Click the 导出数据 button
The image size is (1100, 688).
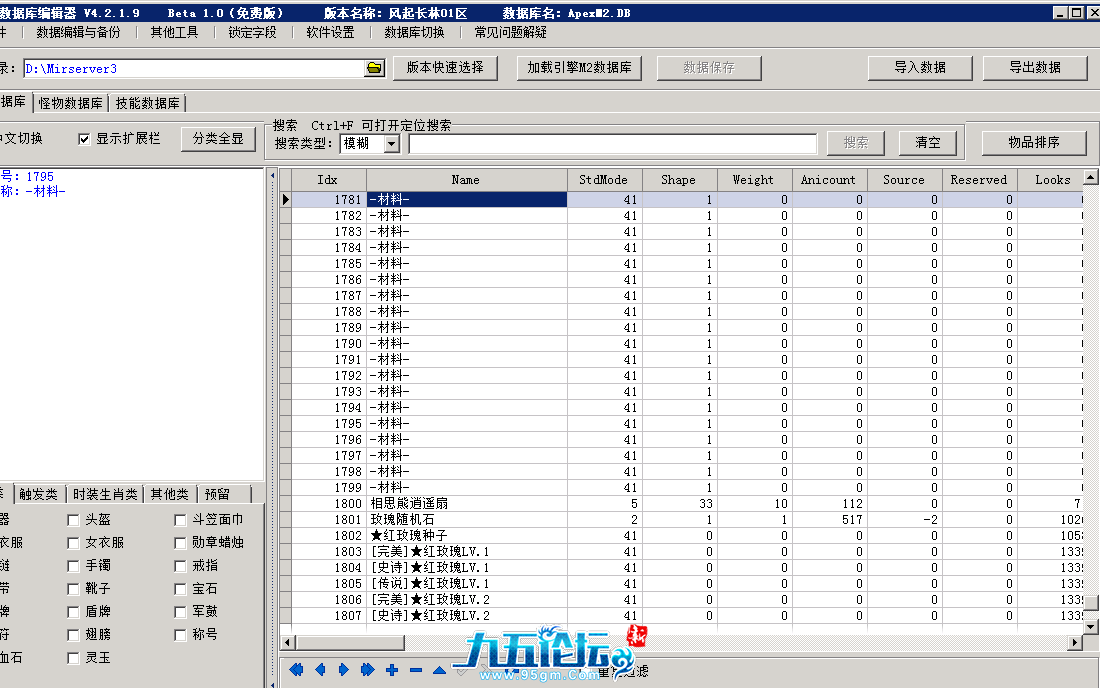(x=1035, y=68)
